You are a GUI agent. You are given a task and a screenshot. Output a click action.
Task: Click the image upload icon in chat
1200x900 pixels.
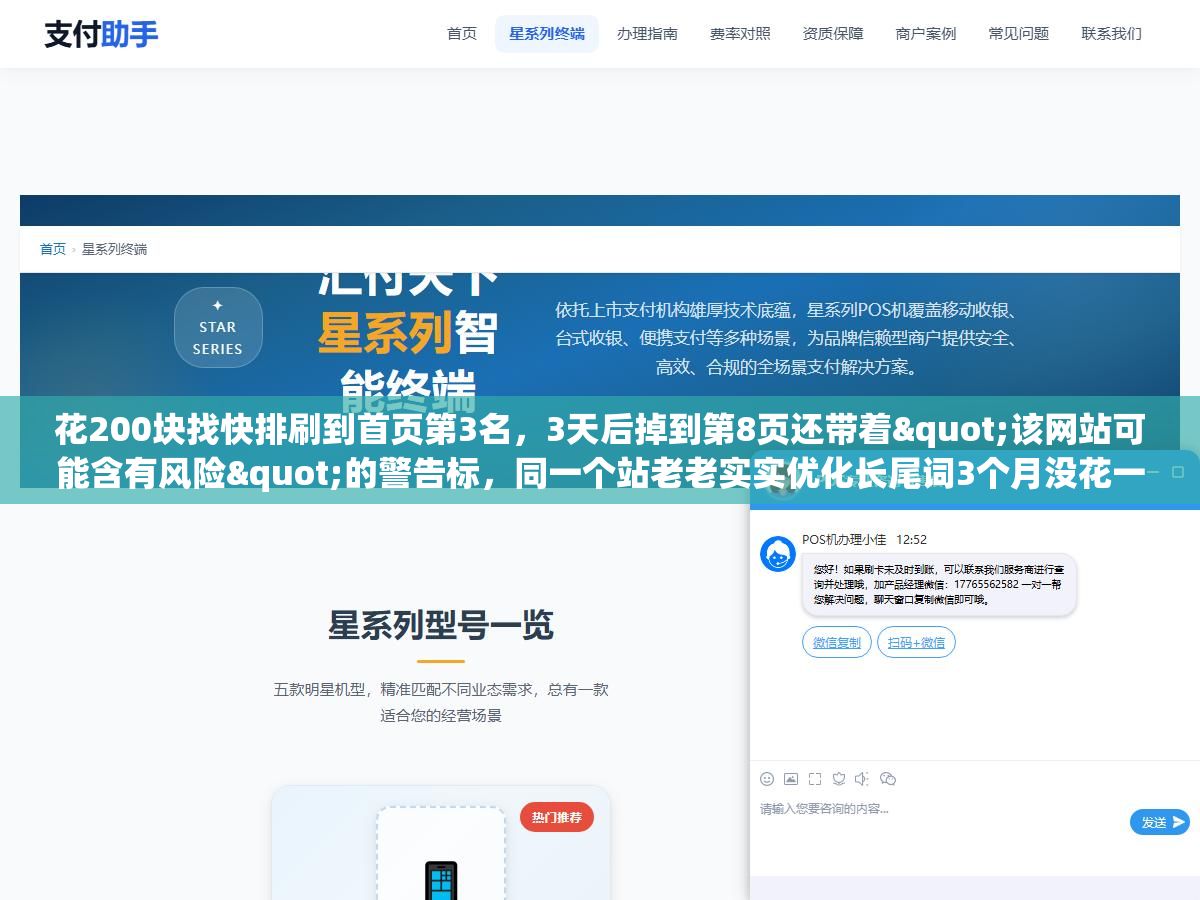tap(791, 779)
